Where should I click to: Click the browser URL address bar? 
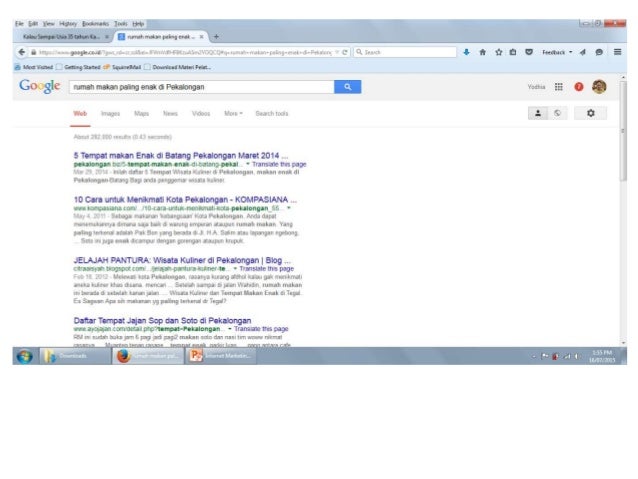coord(181,52)
